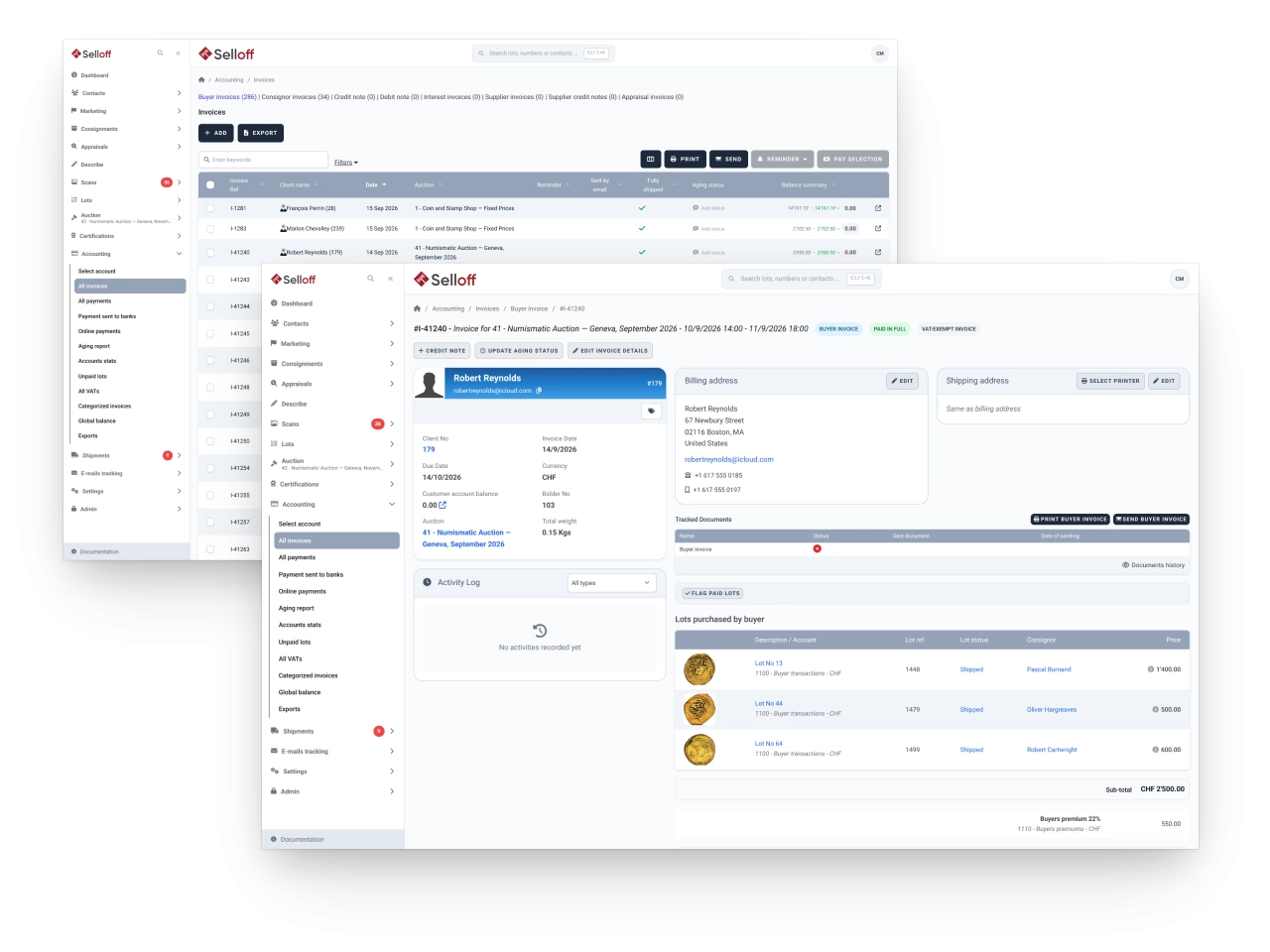
Task: Check the box for invoice I-1283
Action: tap(210, 228)
